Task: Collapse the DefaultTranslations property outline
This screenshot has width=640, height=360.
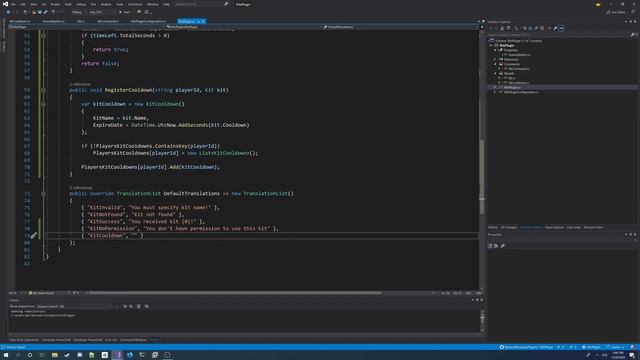Action: (44, 193)
